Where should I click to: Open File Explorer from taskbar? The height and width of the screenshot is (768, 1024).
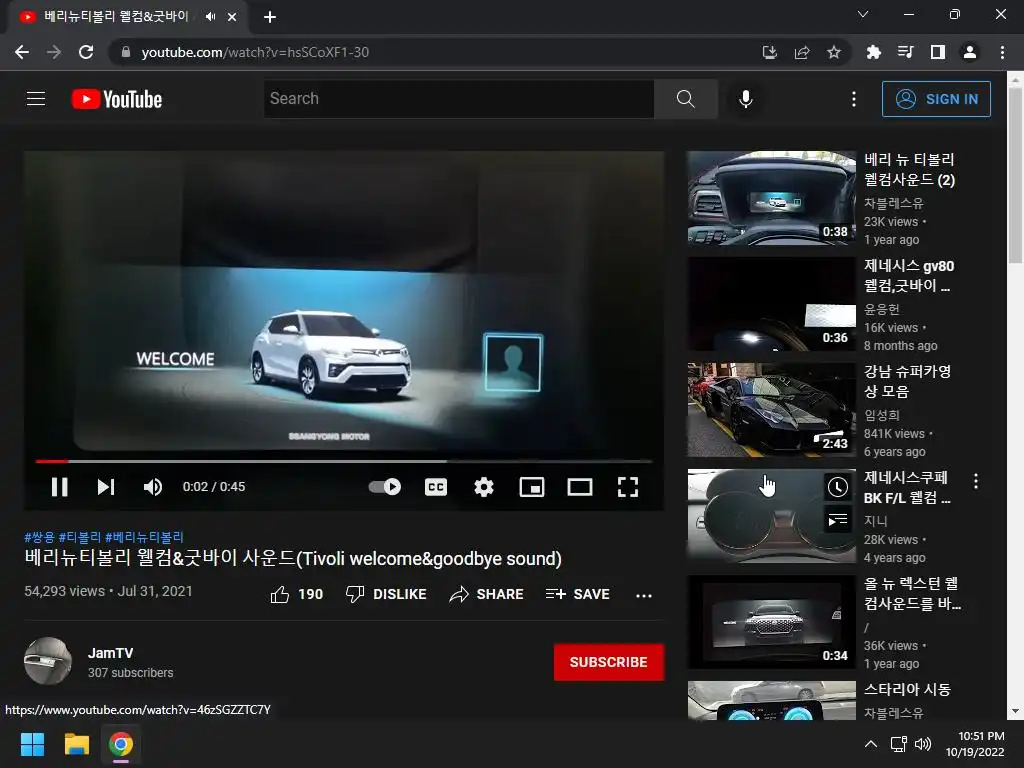click(x=76, y=744)
